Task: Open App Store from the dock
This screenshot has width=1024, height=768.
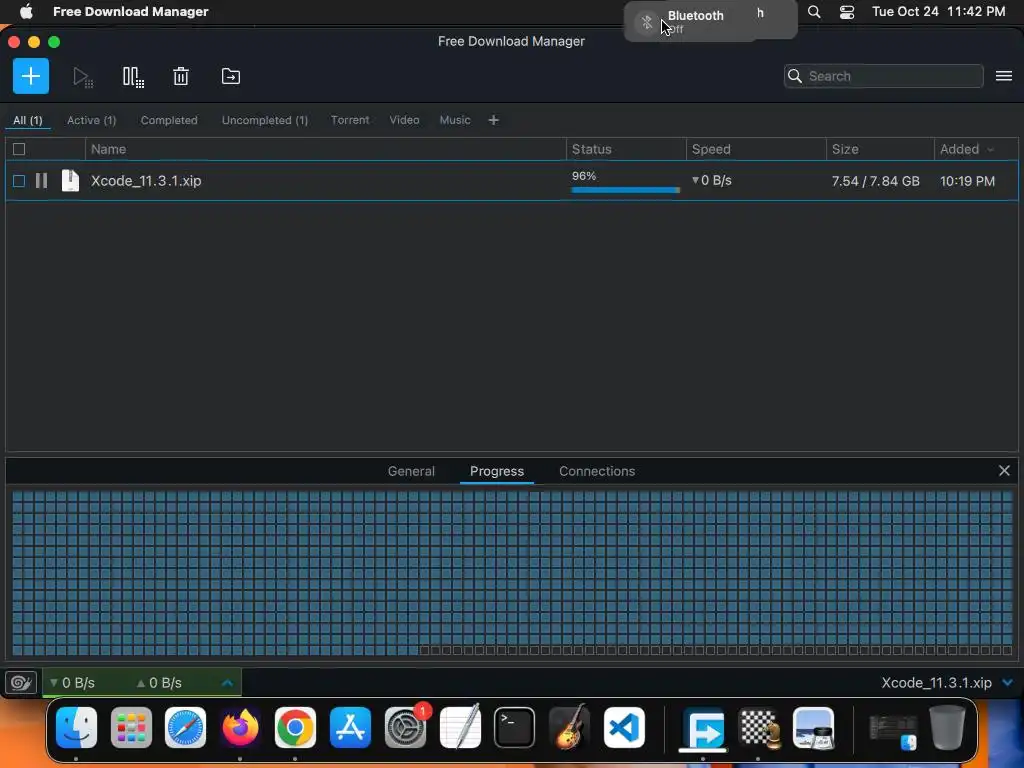Action: point(350,728)
